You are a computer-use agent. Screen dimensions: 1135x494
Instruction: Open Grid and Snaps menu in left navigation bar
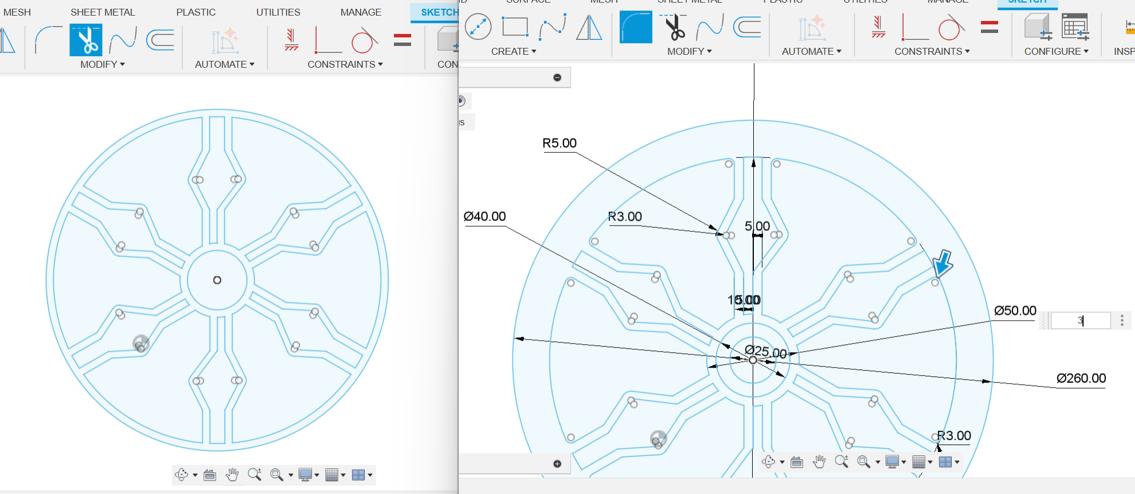pos(336,475)
